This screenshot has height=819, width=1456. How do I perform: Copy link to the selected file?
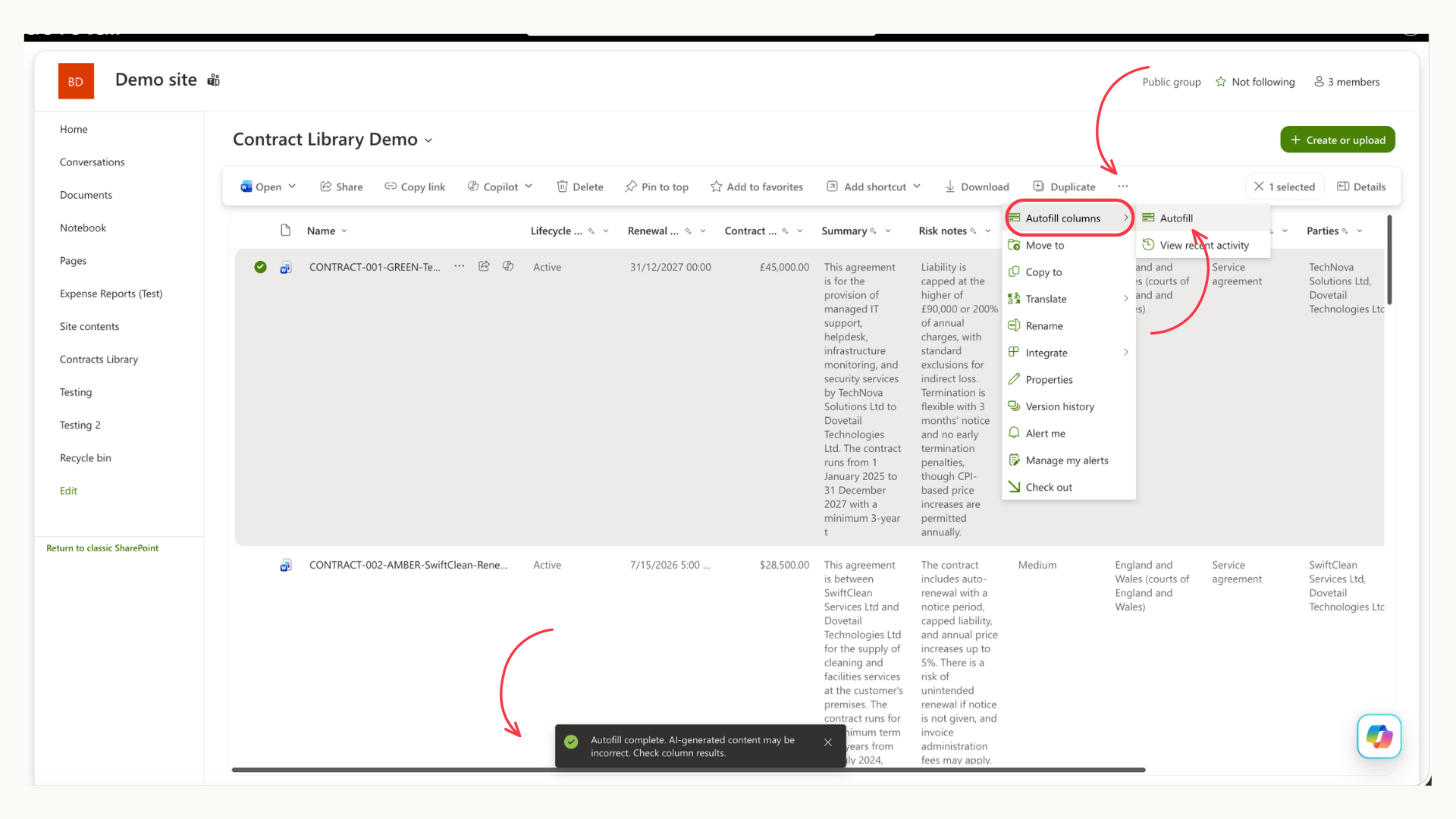[415, 187]
